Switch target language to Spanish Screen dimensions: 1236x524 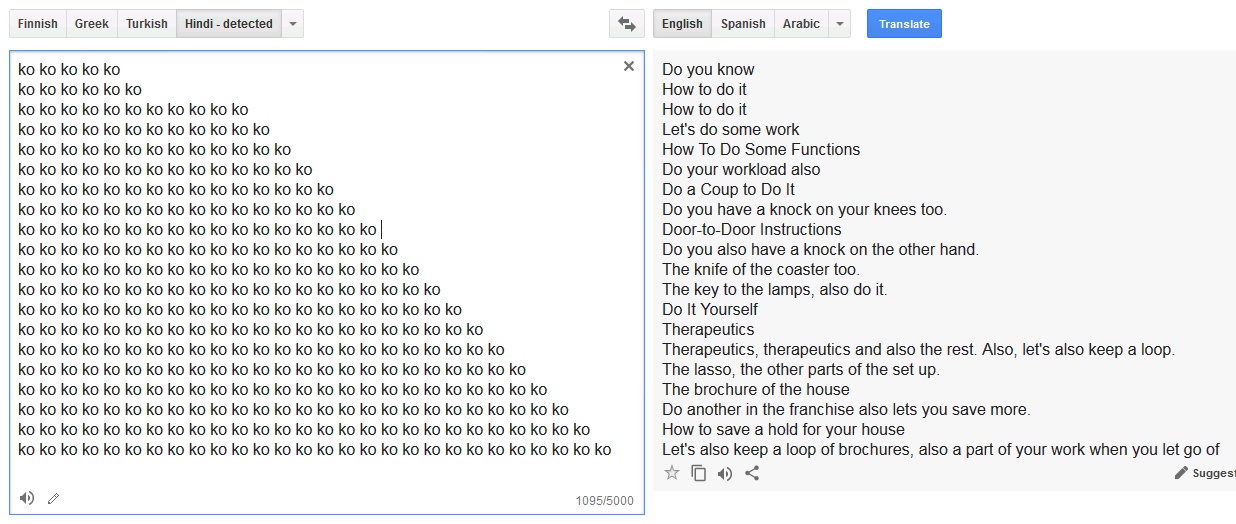(743, 24)
